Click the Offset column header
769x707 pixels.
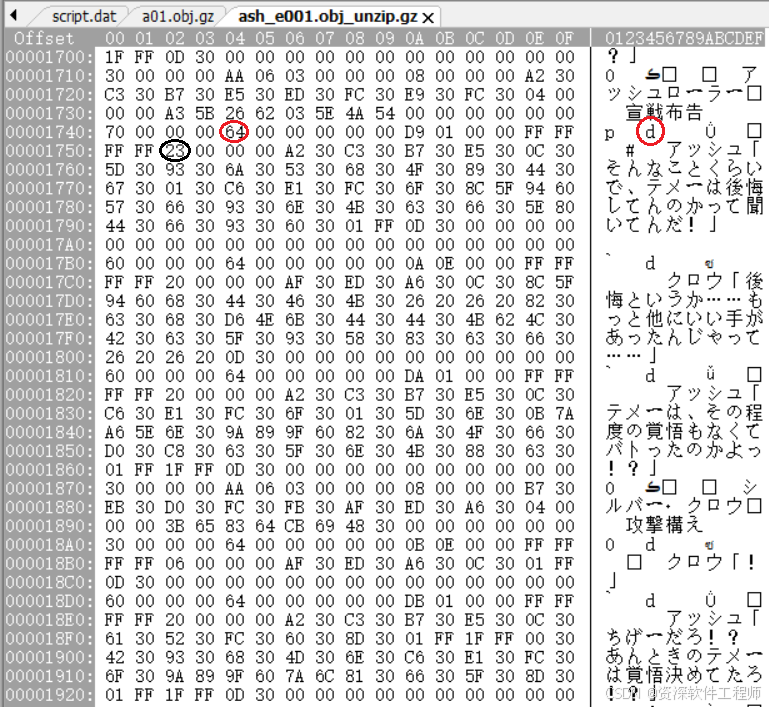(44, 38)
